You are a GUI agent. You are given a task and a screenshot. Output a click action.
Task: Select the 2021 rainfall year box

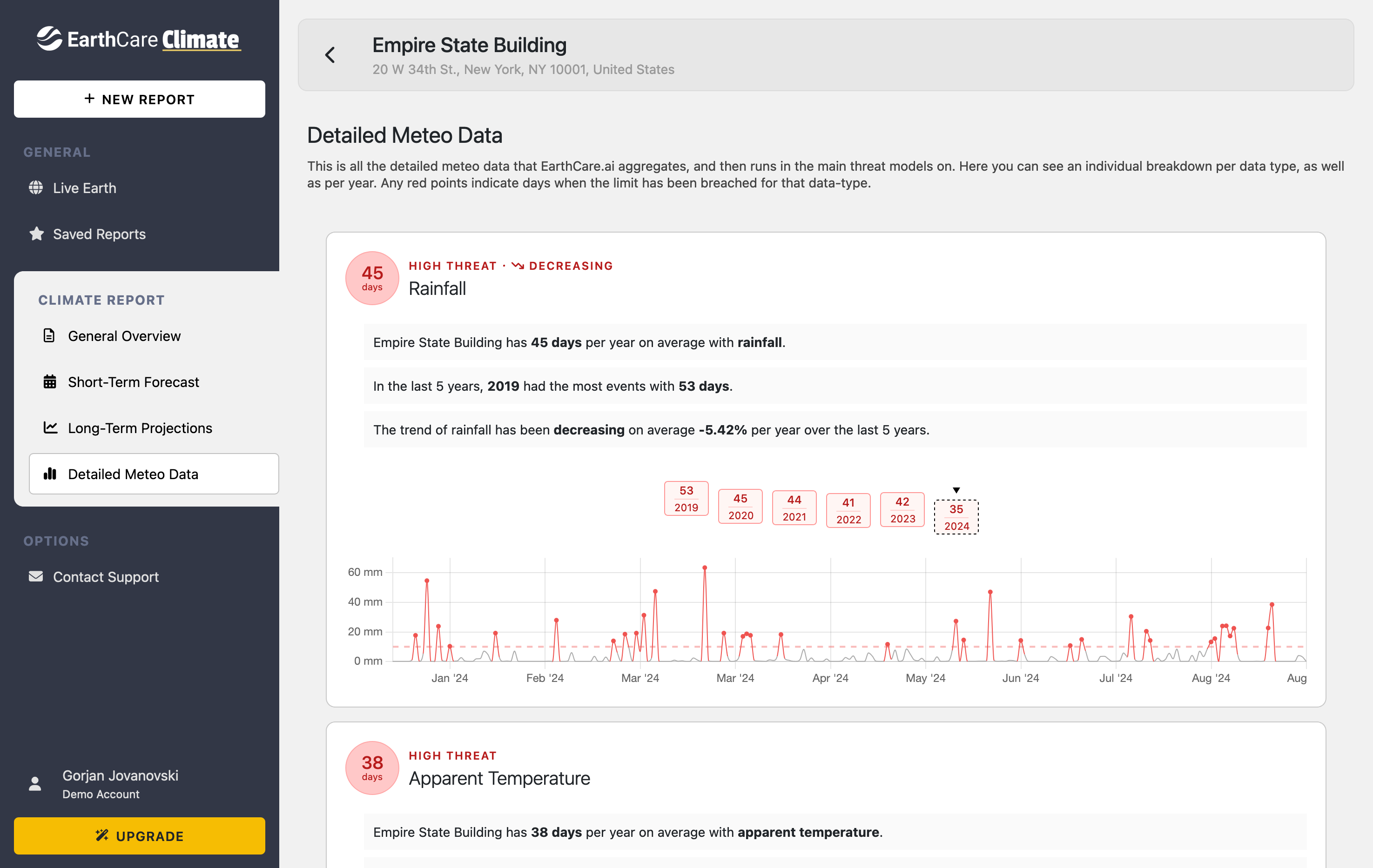coord(794,507)
